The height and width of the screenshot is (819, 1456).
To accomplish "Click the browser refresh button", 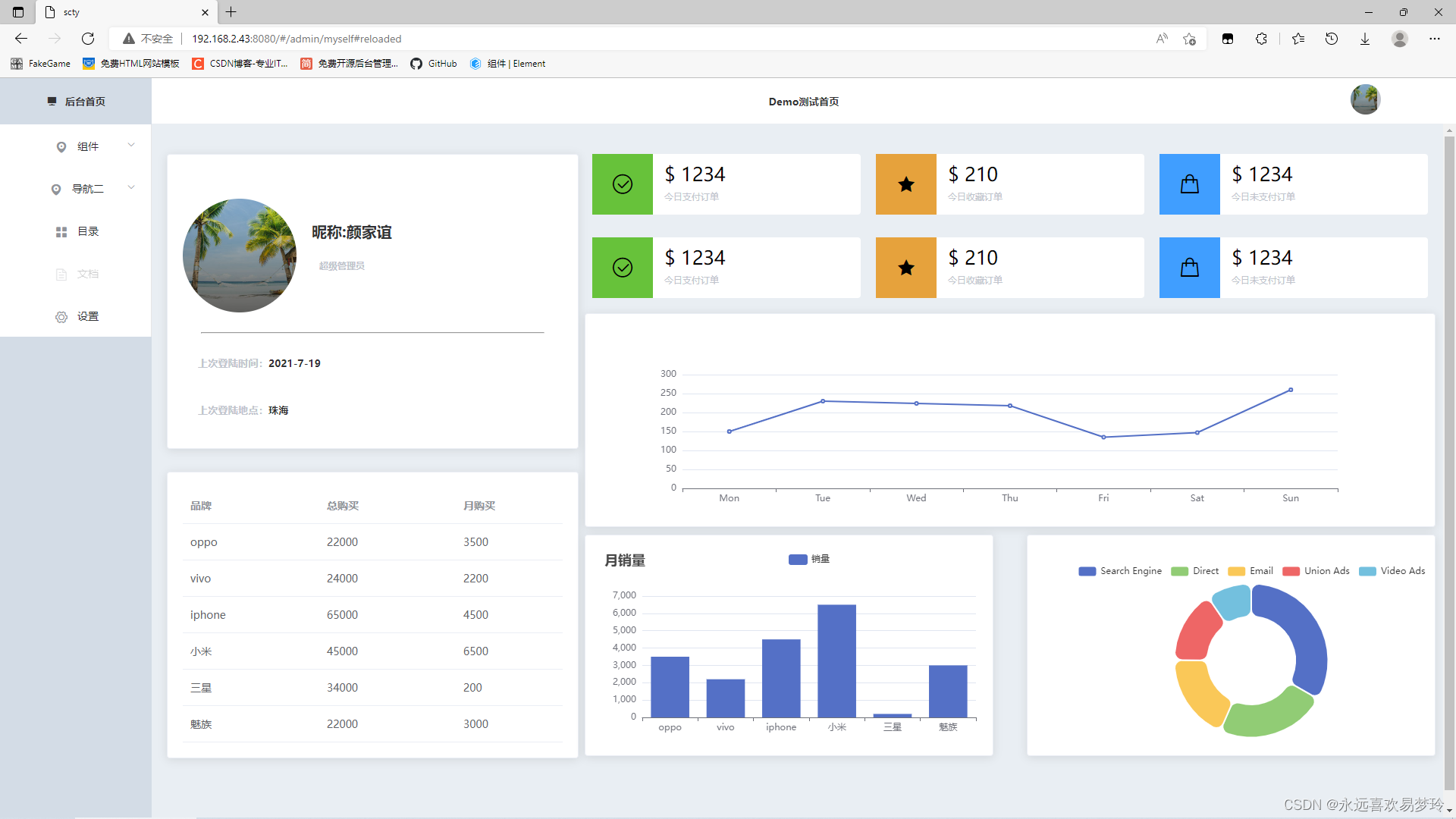I will (87, 39).
